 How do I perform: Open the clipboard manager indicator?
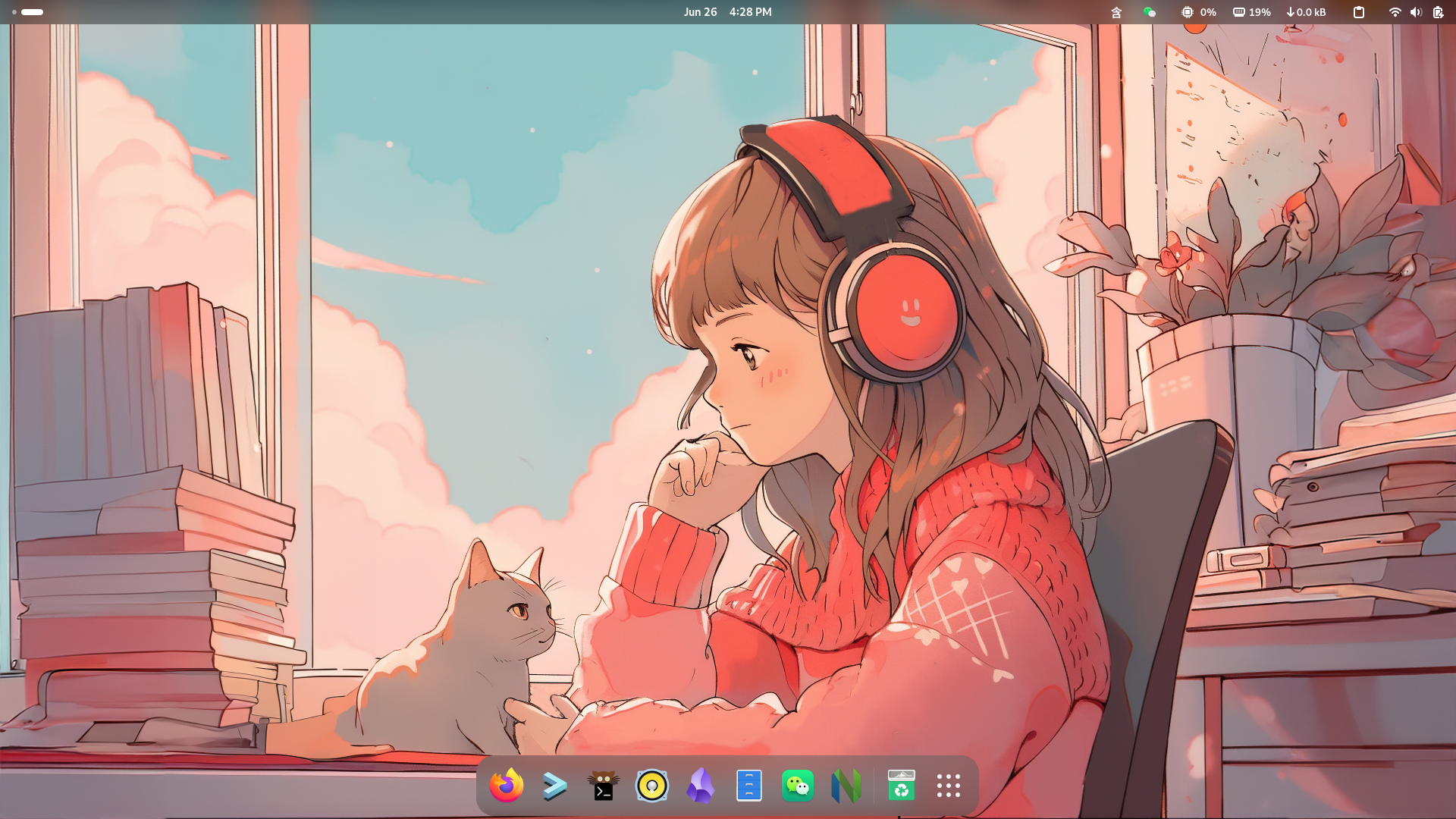coord(1359,12)
